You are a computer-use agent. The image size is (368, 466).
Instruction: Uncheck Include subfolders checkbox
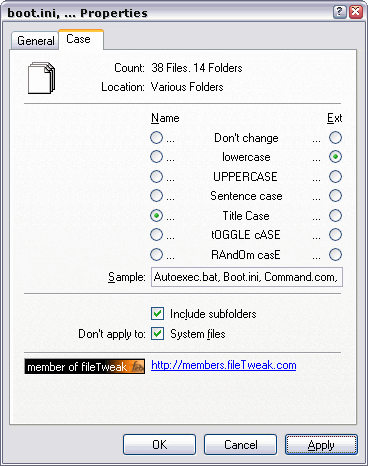pyautogui.click(x=157, y=314)
